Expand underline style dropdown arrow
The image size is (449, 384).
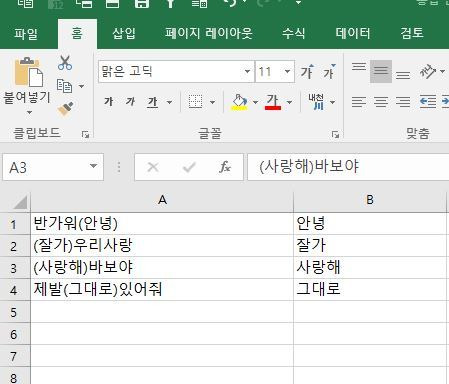click(169, 102)
